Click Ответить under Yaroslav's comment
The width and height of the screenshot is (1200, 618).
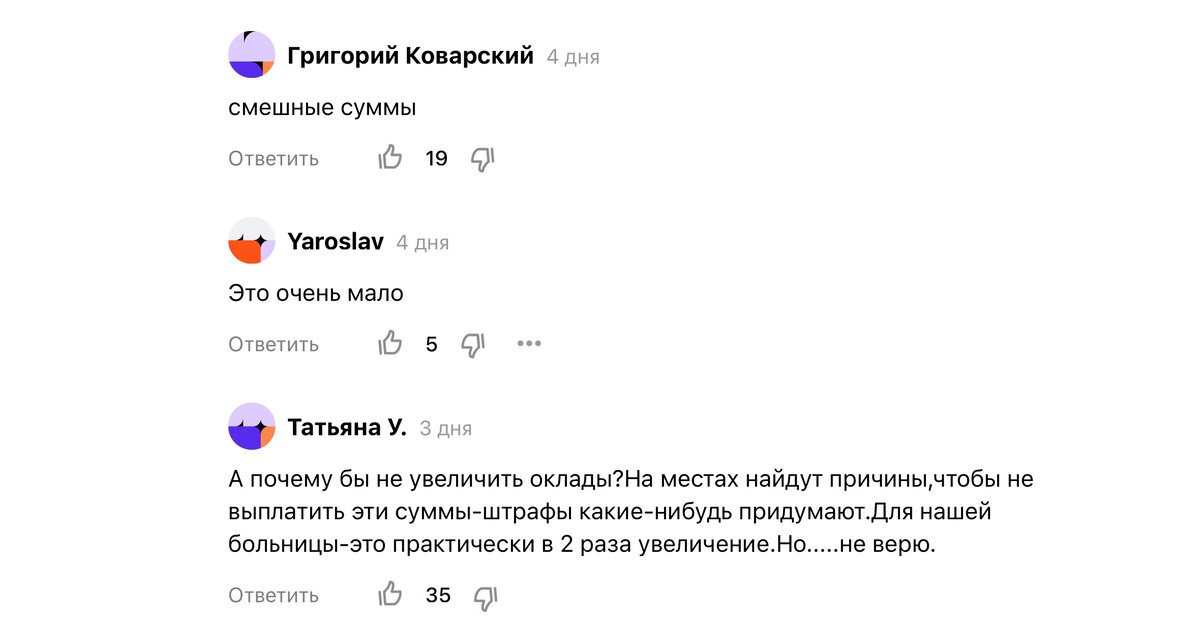tap(272, 343)
